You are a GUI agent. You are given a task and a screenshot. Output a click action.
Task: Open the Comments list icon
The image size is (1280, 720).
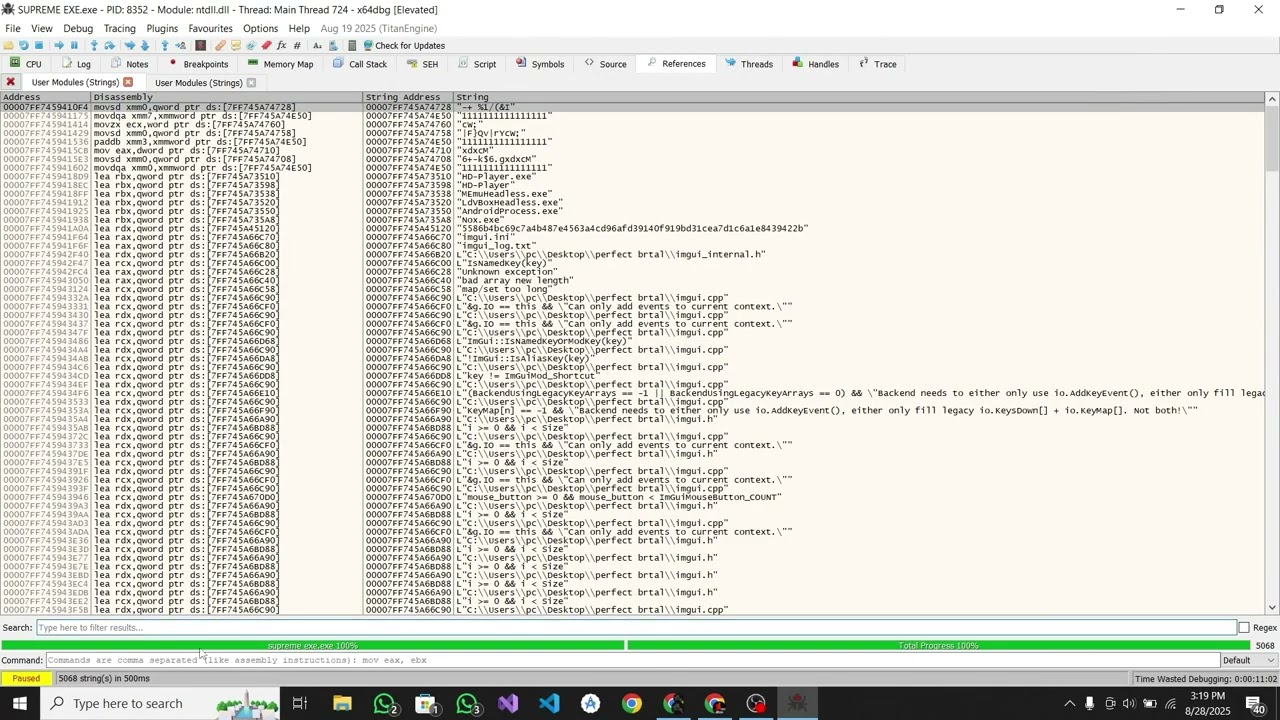[236, 45]
